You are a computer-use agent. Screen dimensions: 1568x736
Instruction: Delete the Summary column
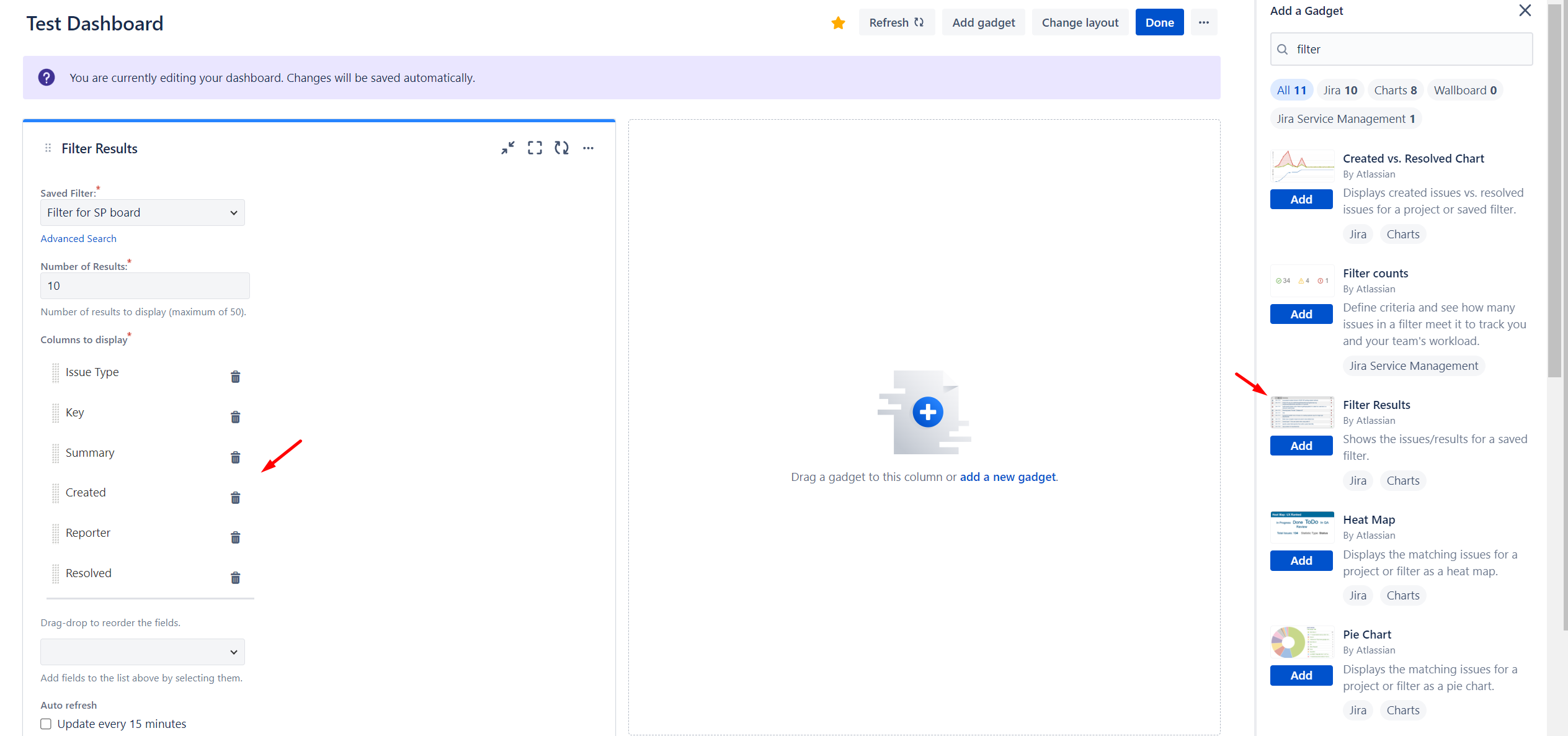click(x=236, y=457)
